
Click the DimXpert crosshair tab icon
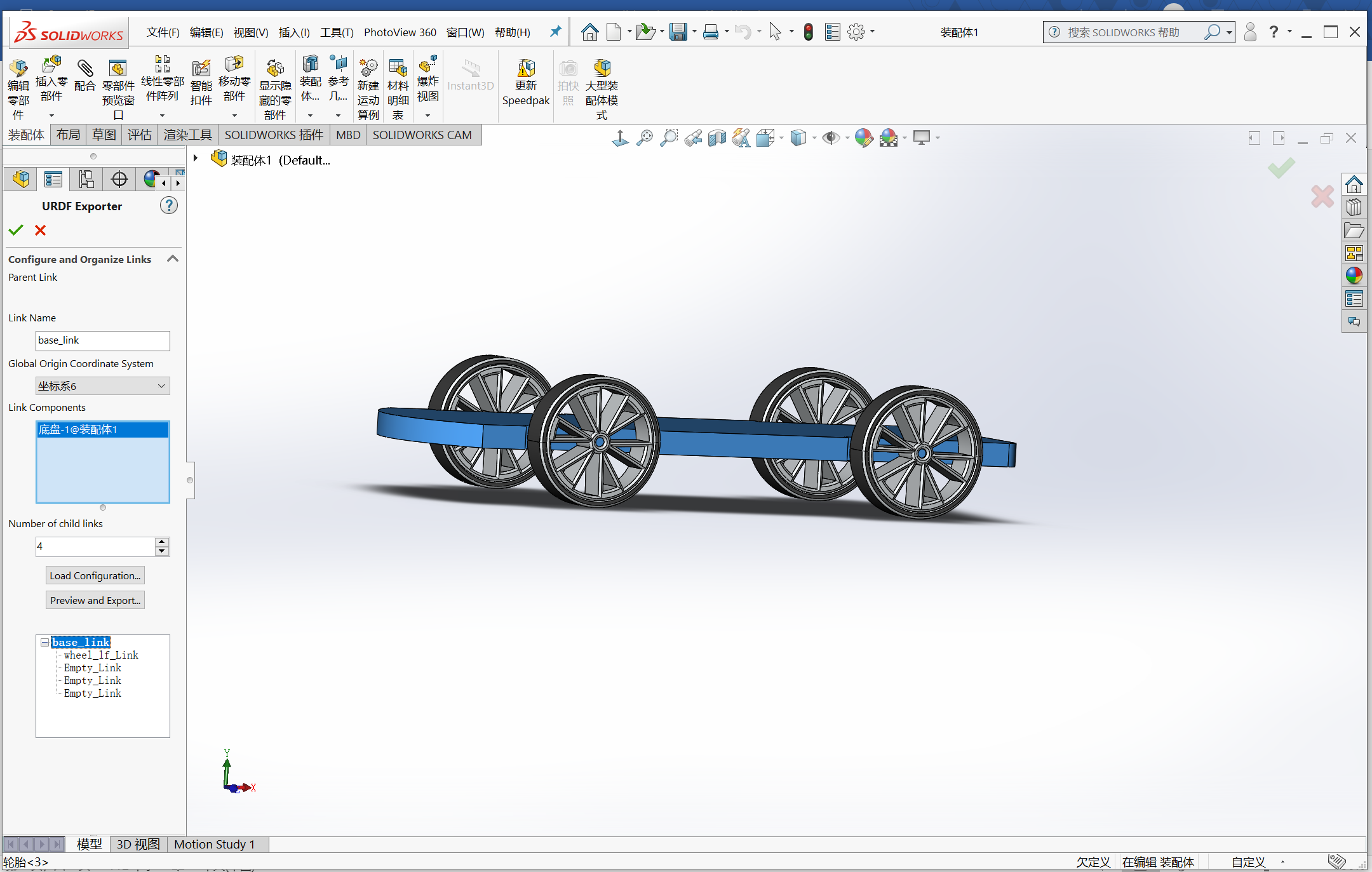tap(119, 180)
